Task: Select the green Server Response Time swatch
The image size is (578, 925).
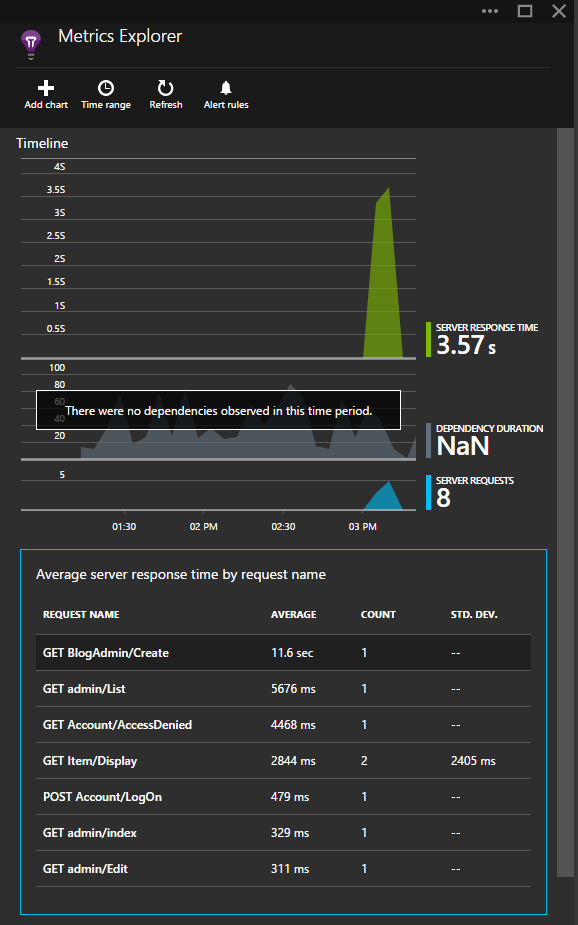Action: coord(429,339)
